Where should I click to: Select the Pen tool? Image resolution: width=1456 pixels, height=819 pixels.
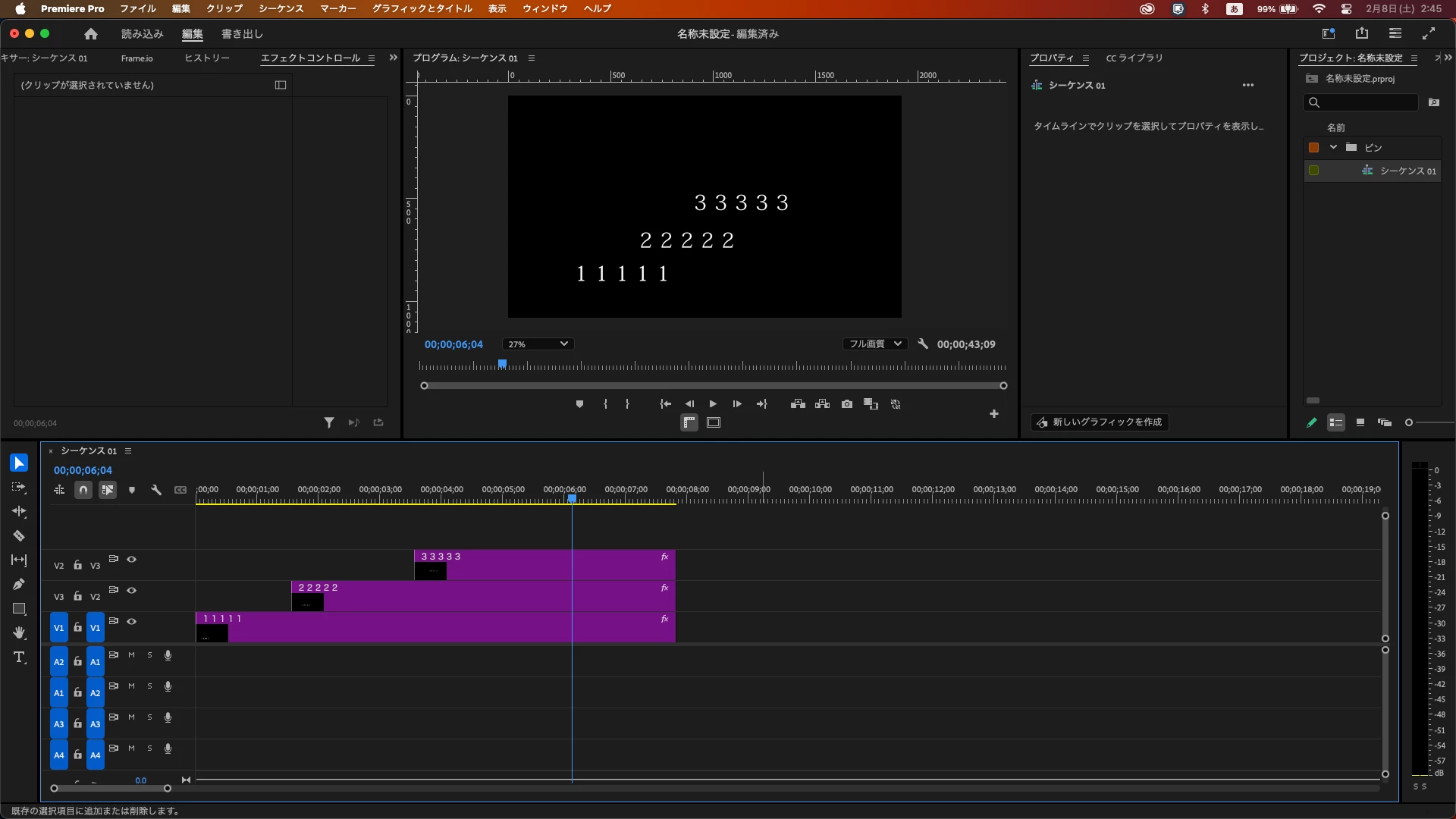tap(19, 585)
